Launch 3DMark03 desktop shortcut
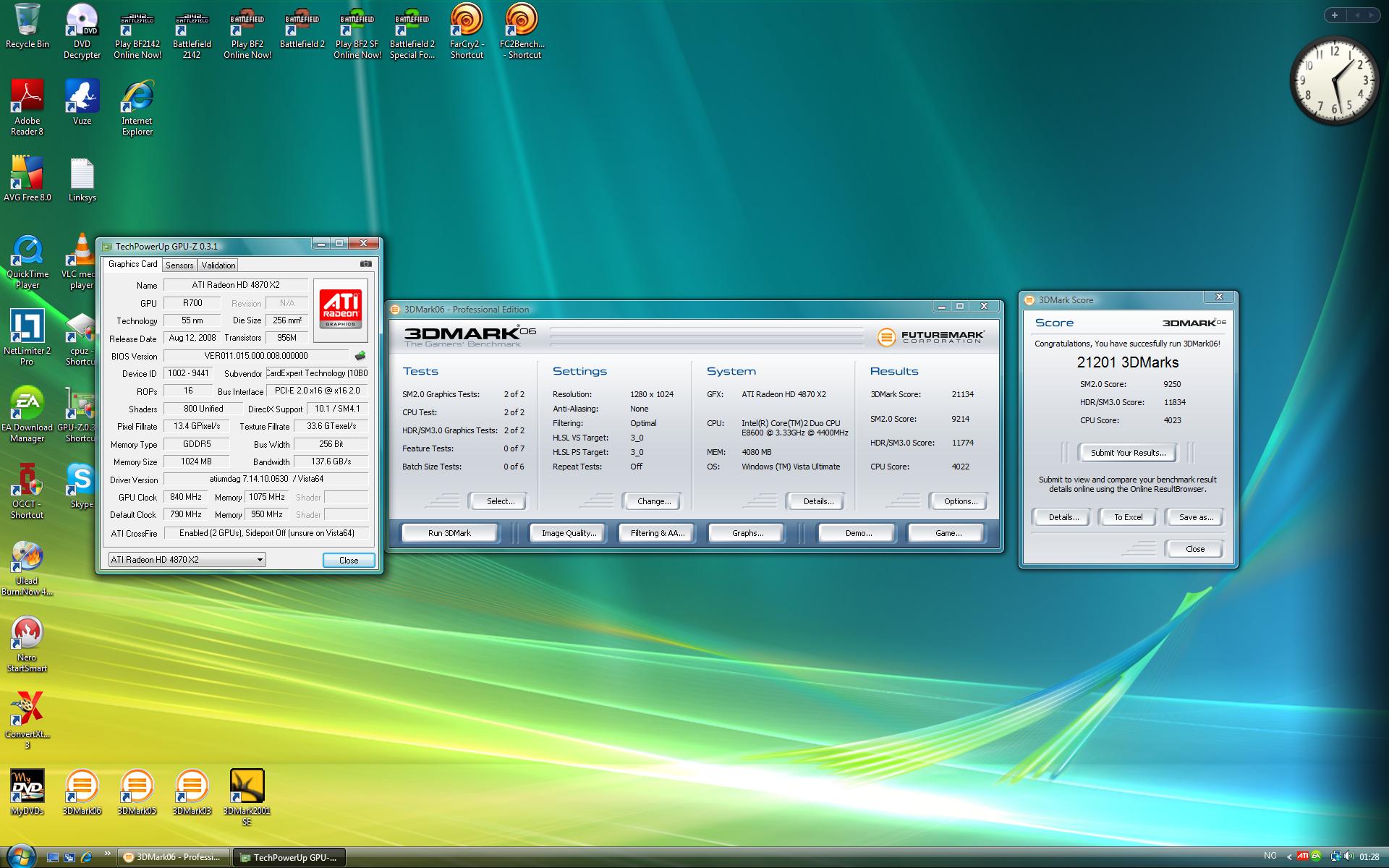This screenshot has height=868, width=1389. pyautogui.click(x=192, y=792)
